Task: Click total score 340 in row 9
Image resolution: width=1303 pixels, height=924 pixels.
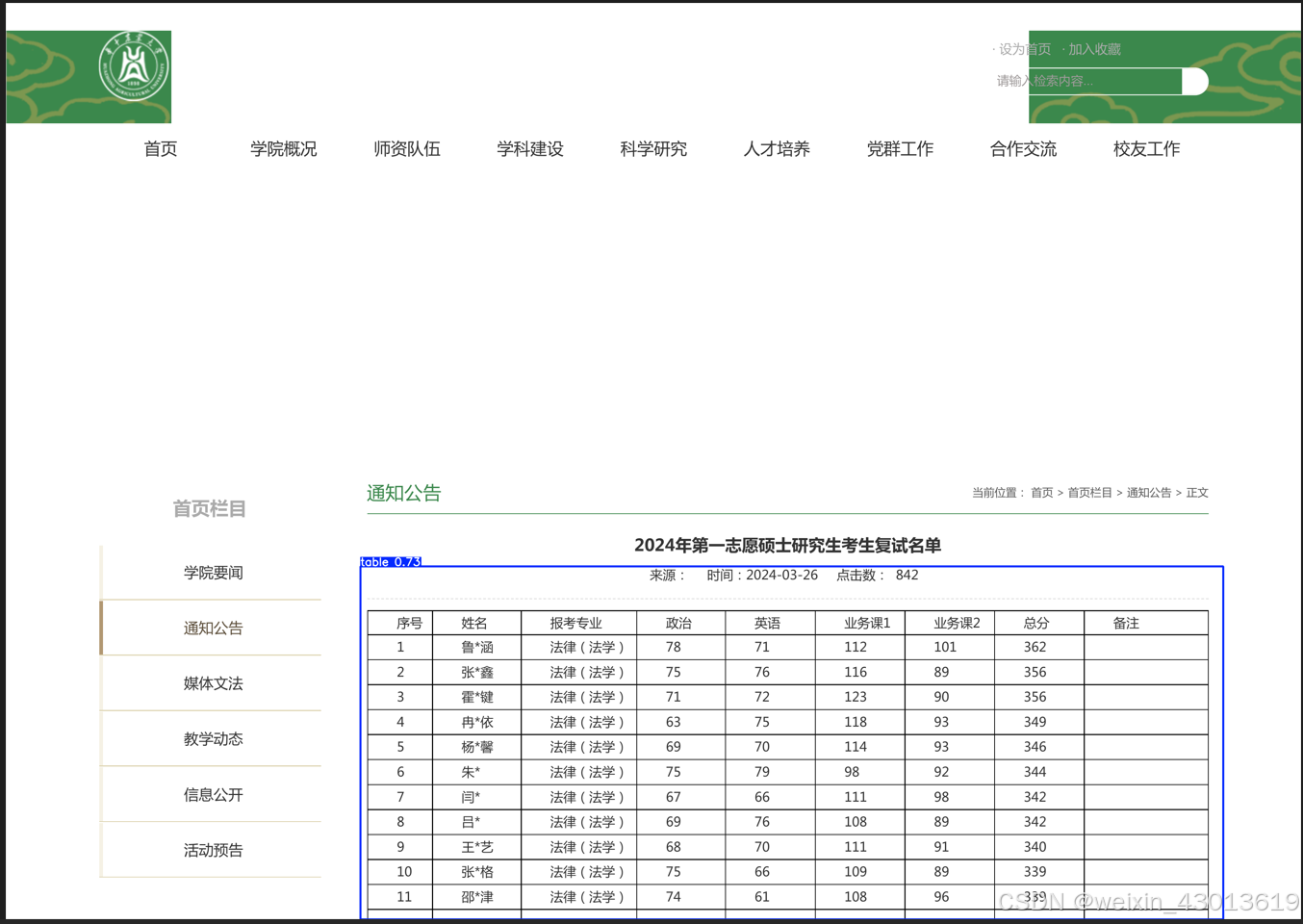Action: pyautogui.click(x=1035, y=848)
